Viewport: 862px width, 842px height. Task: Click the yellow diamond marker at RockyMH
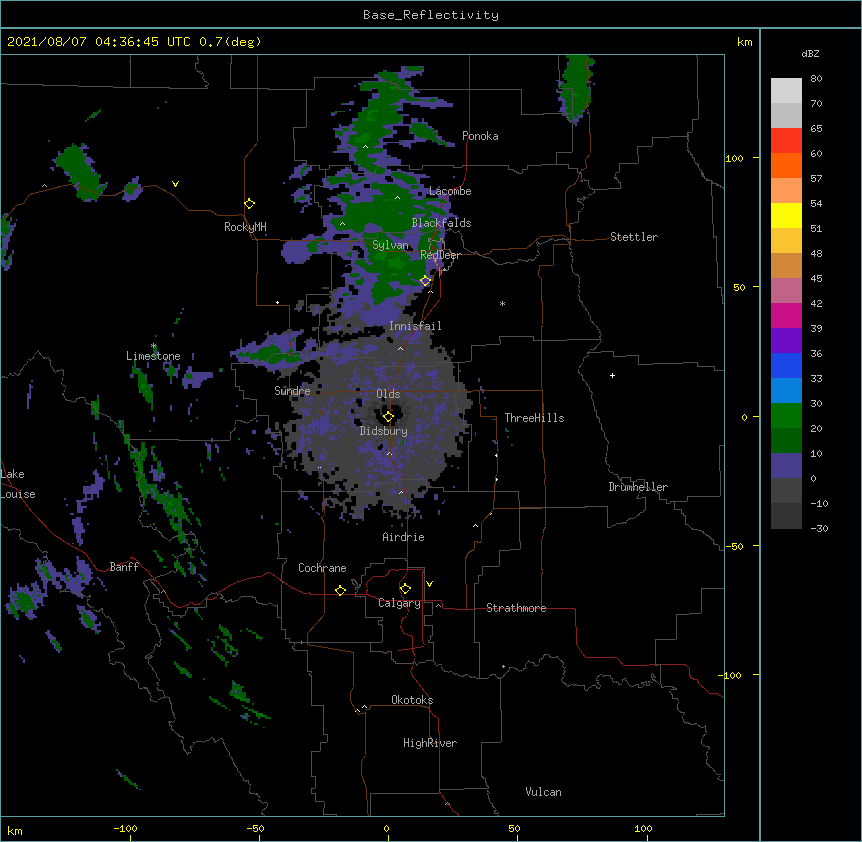tap(249, 204)
